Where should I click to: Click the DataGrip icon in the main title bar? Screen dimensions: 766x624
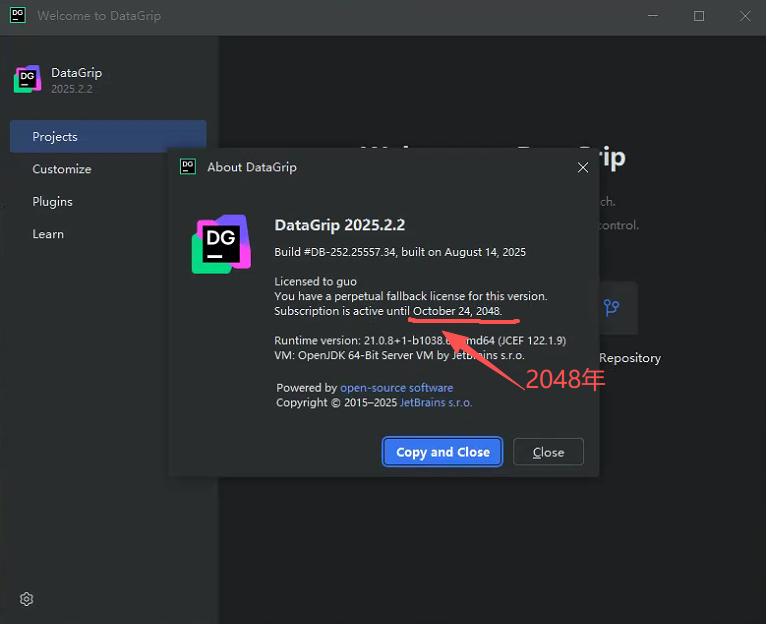tap(18, 16)
